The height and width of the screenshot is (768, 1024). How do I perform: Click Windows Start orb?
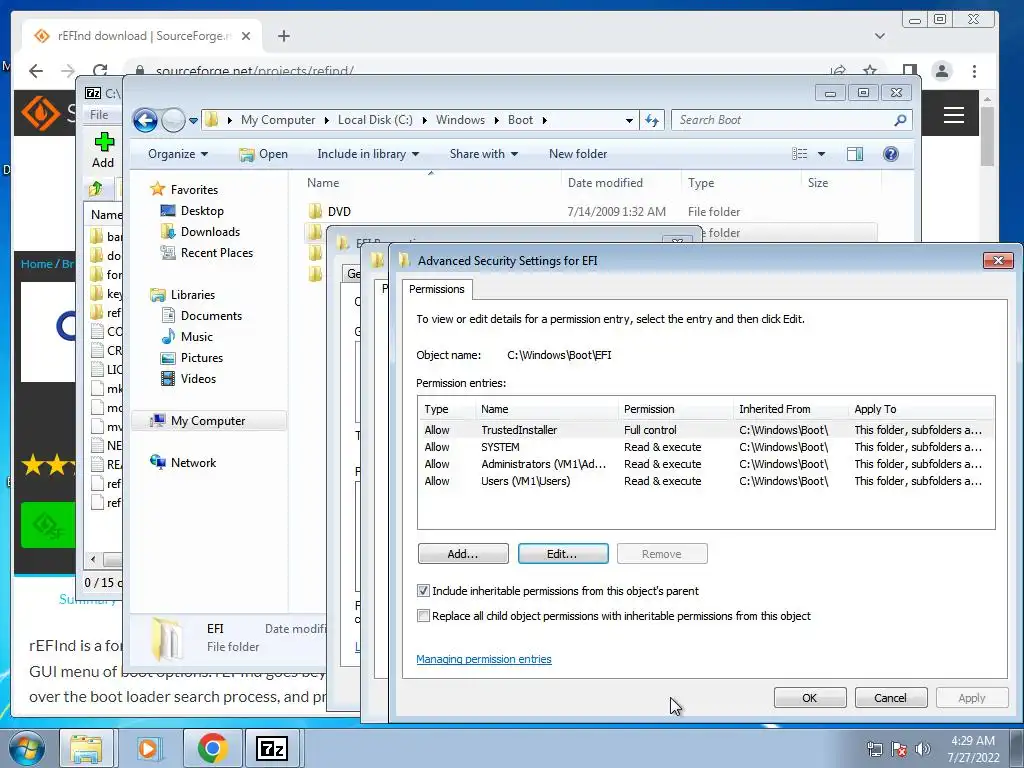pos(27,748)
